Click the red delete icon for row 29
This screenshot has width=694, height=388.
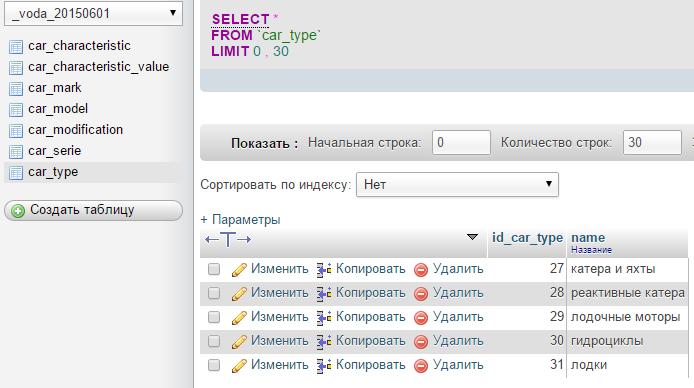(x=421, y=318)
